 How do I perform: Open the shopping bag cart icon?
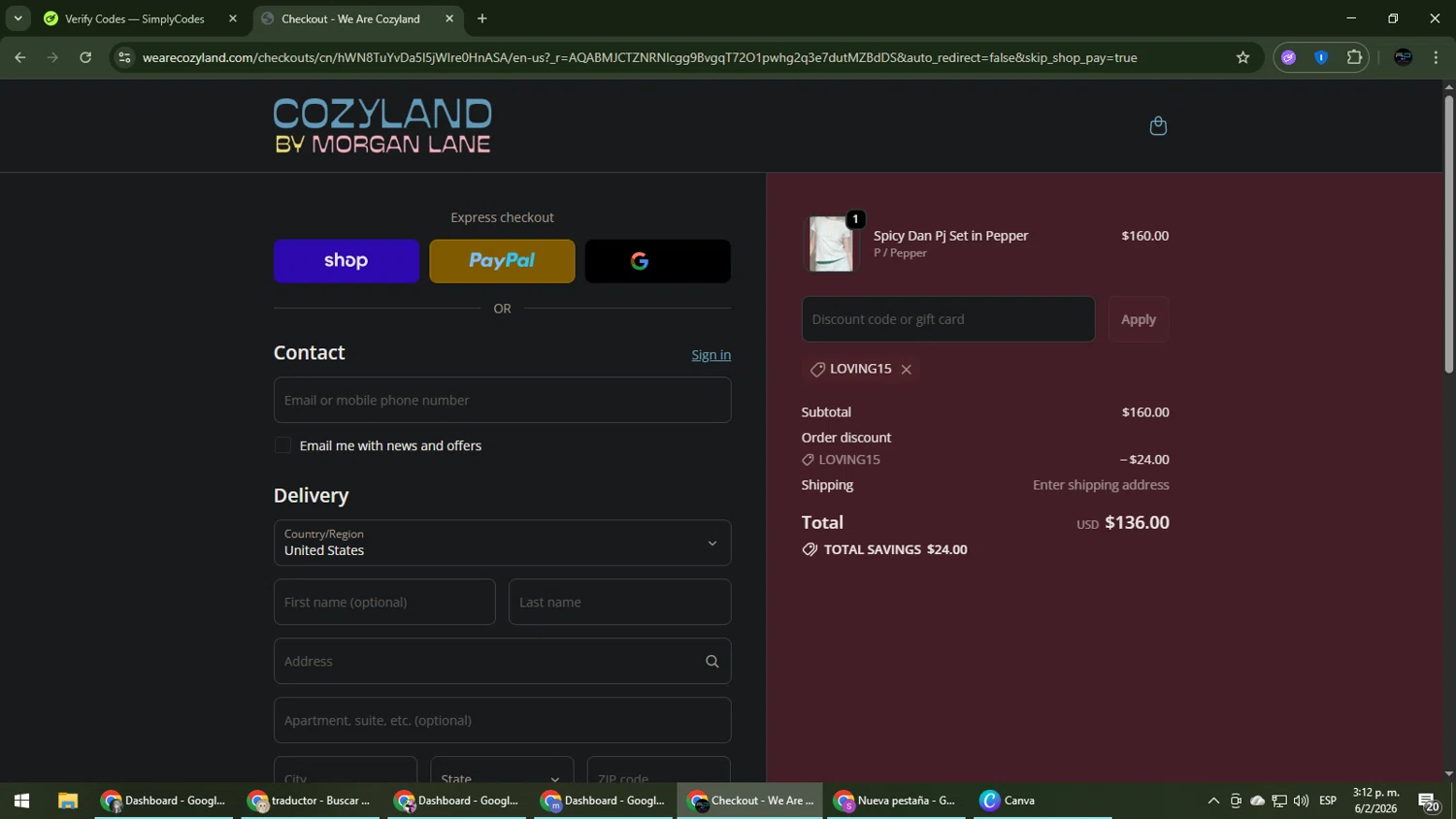click(x=1158, y=125)
